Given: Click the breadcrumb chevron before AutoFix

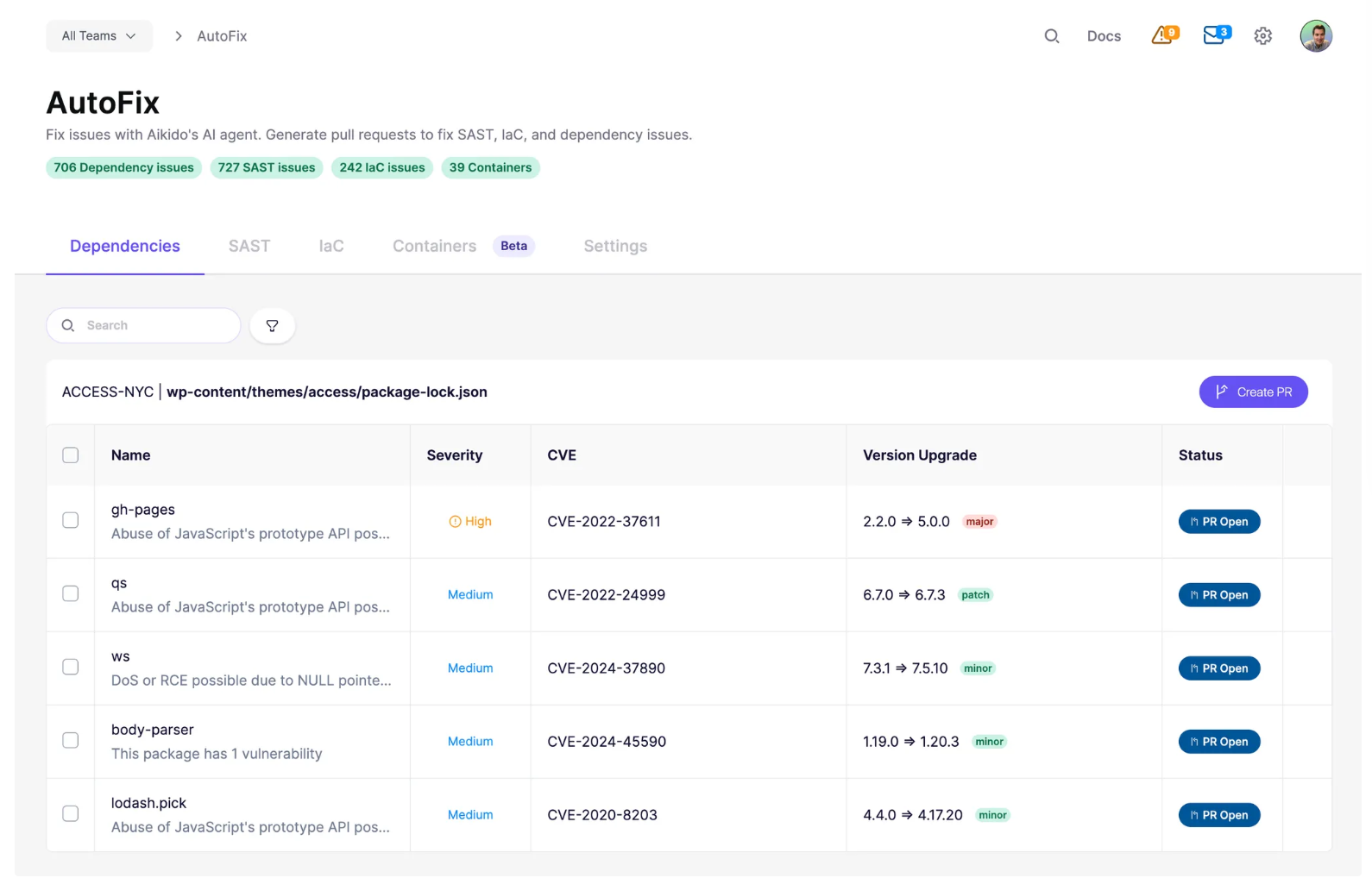Looking at the screenshot, I should point(179,36).
